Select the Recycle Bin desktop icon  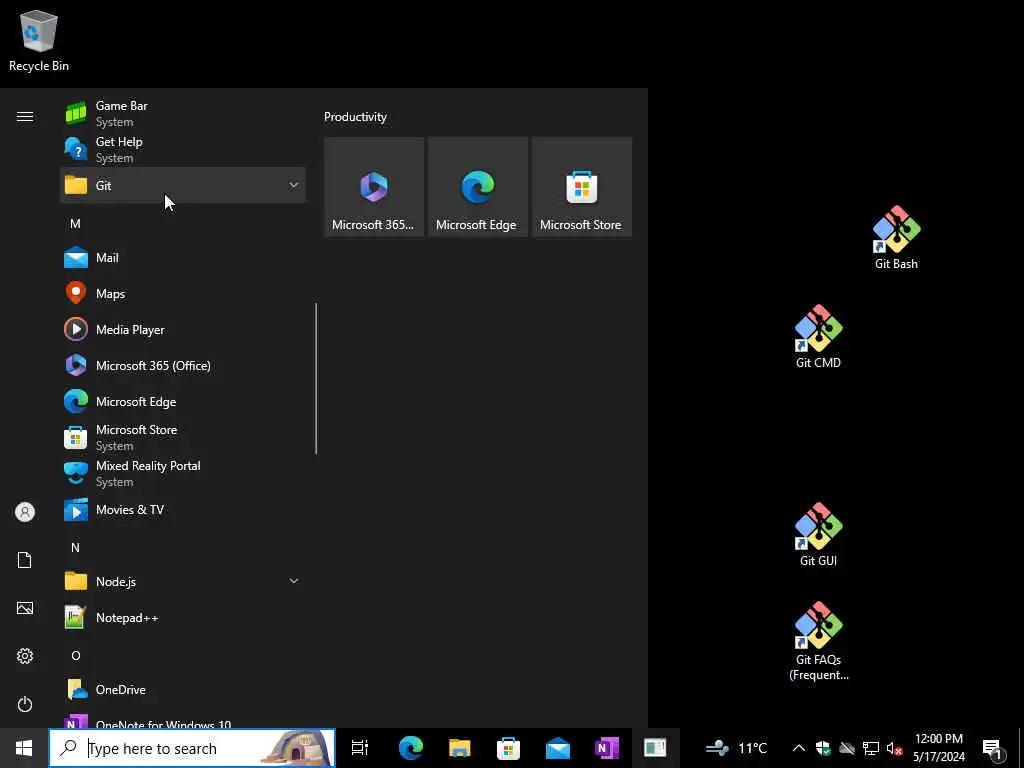39,41
